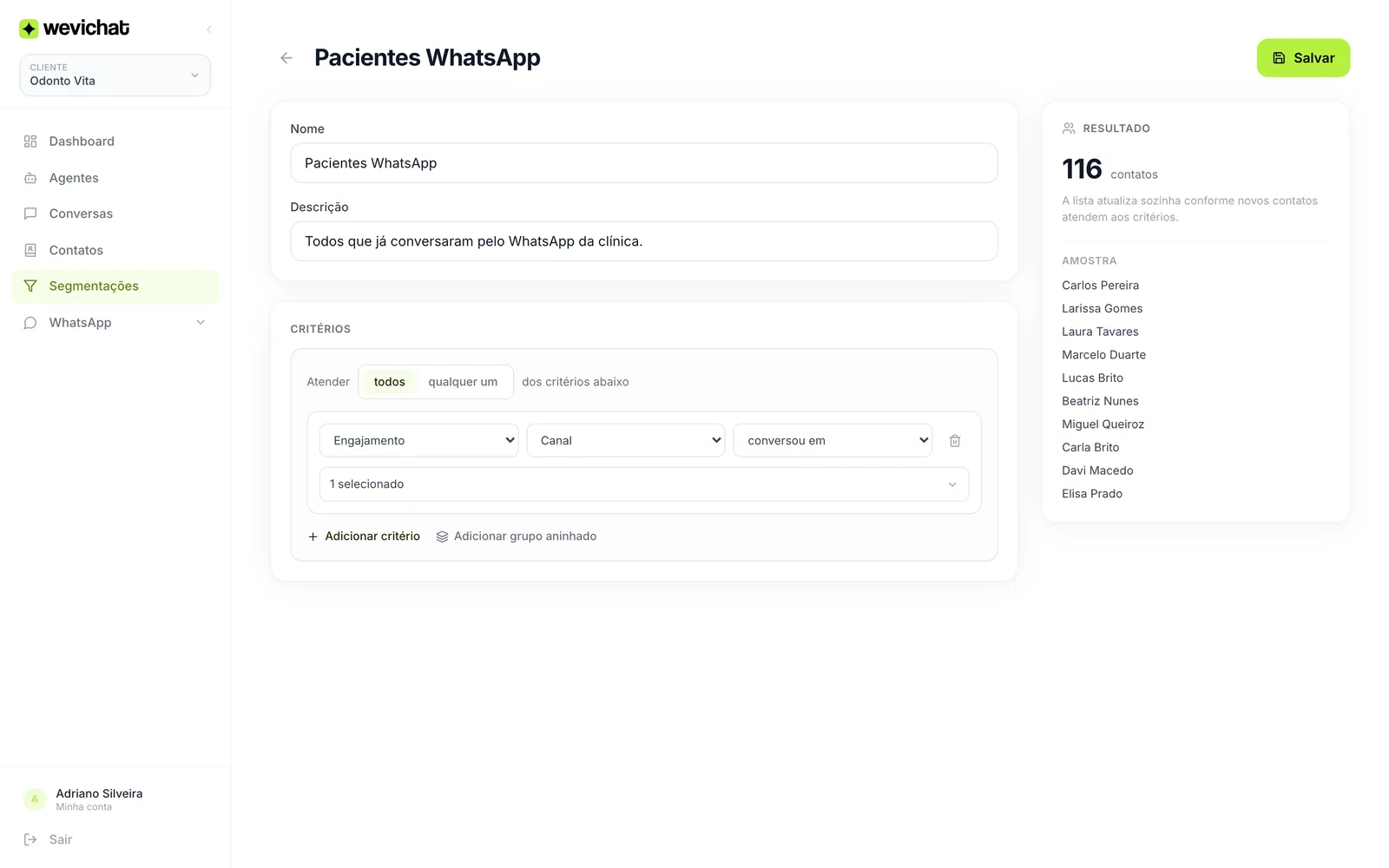Click the Sair logout icon
The image size is (1389, 868).
(x=30, y=839)
